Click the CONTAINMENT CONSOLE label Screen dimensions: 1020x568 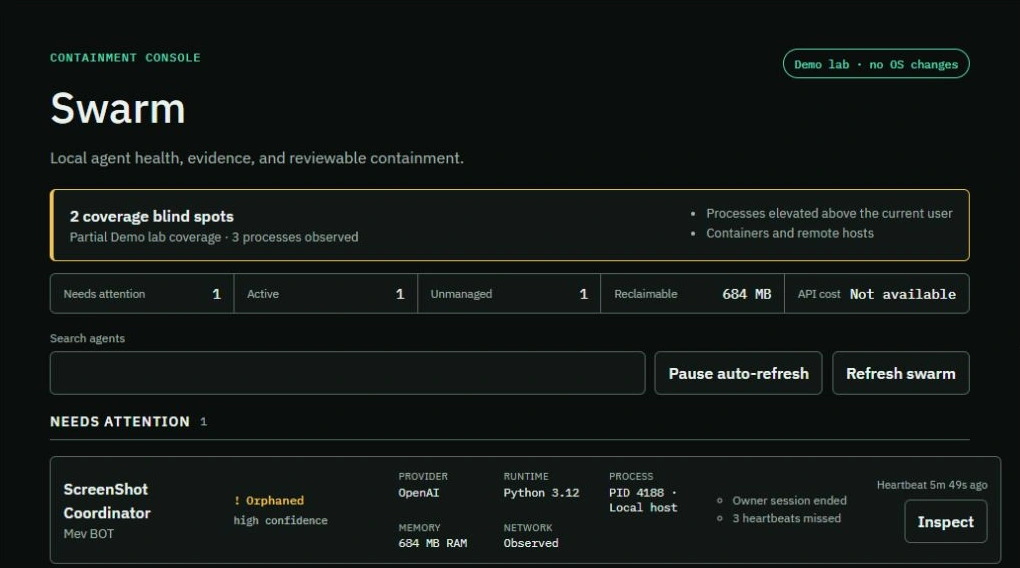125,57
